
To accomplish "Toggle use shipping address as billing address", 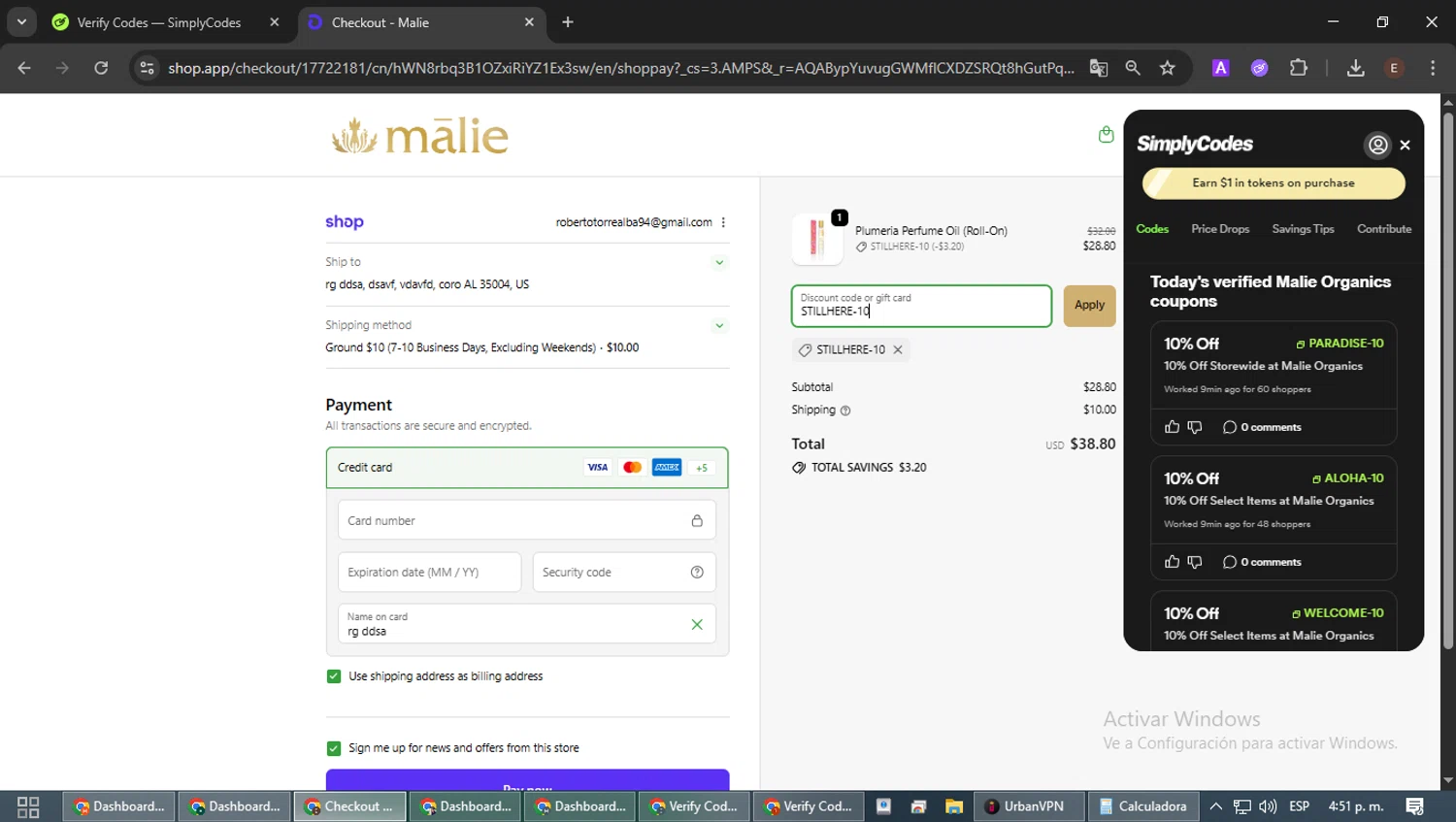I will [334, 676].
